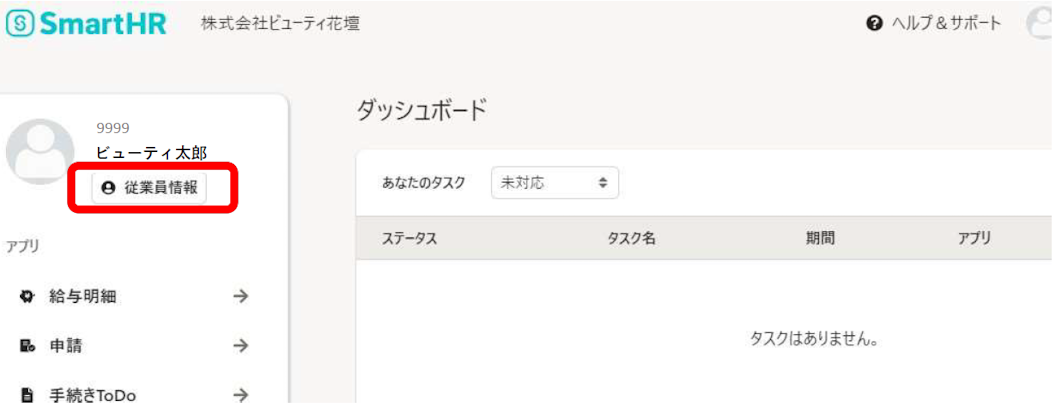1056x414 pixels.
Task: Click the 手続きToDo file icon
Action: pyautogui.click(x=28, y=395)
